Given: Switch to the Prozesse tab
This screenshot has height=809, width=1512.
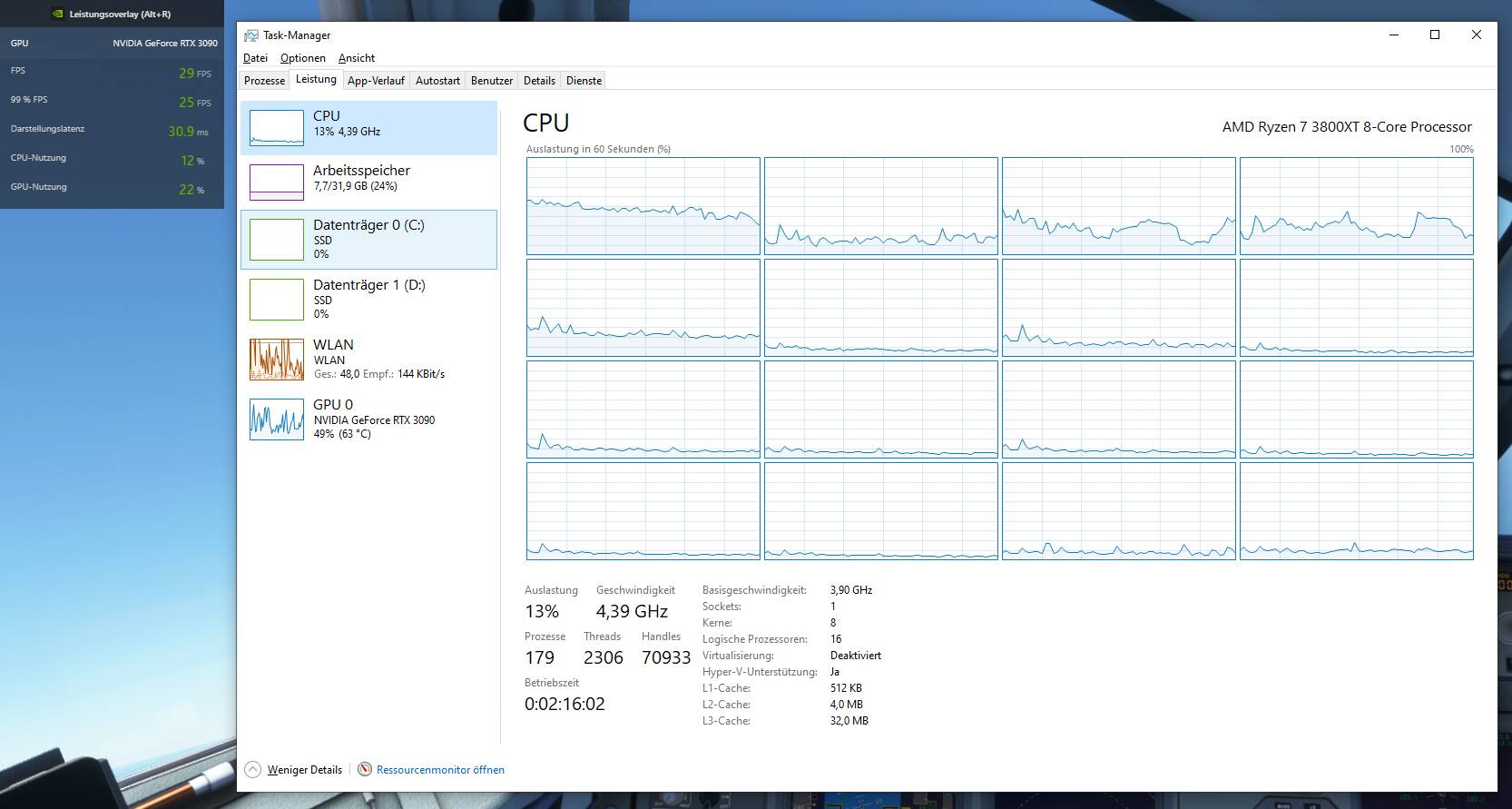Looking at the screenshot, I should click(x=264, y=81).
